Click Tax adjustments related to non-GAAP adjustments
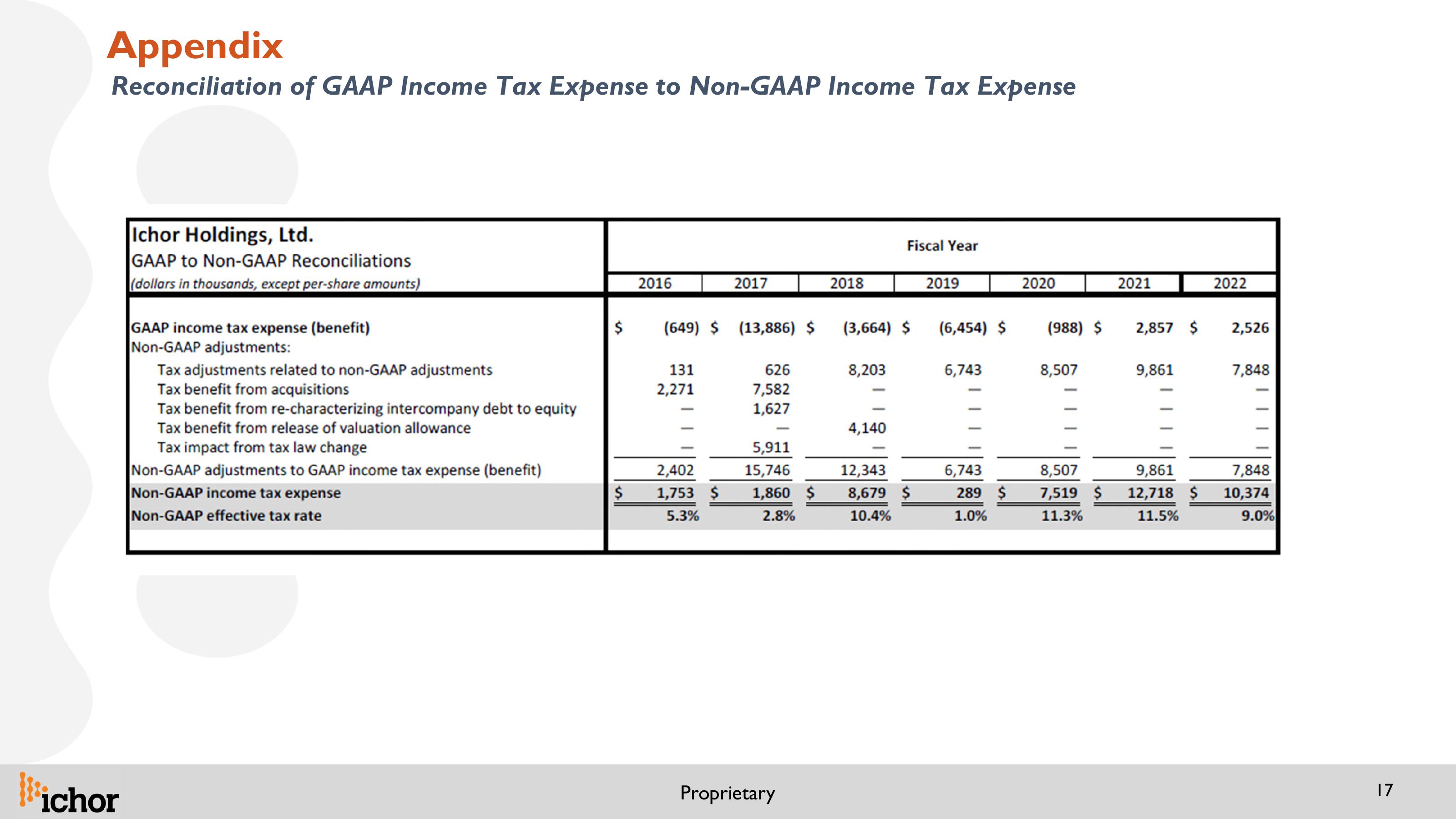1456x819 pixels. [325, 370]
